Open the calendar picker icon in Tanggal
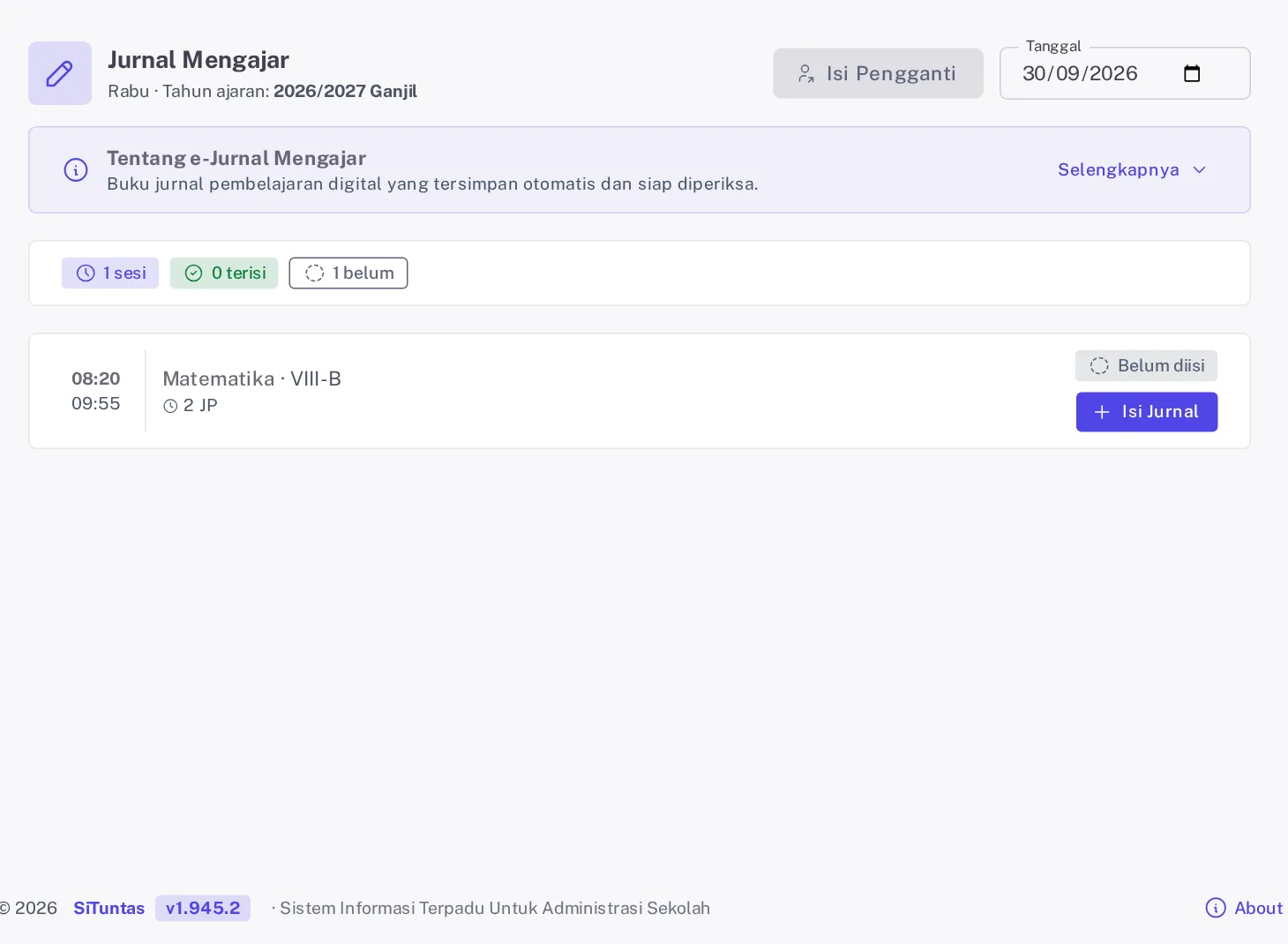 tap(1192, 73)
